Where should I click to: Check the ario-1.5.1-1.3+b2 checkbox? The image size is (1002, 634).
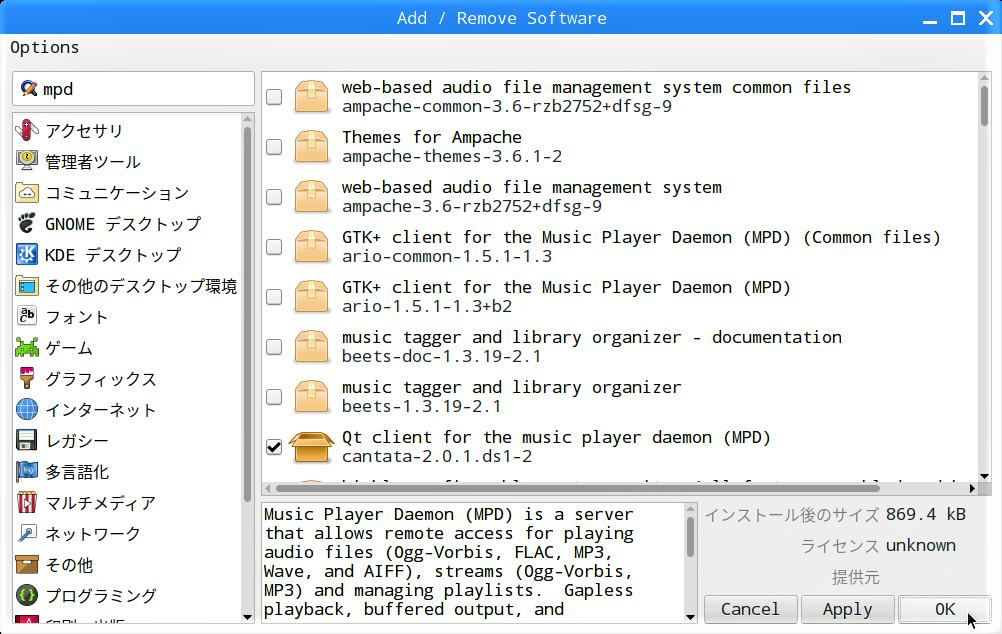pyautogui.click(x=274, y=297)
